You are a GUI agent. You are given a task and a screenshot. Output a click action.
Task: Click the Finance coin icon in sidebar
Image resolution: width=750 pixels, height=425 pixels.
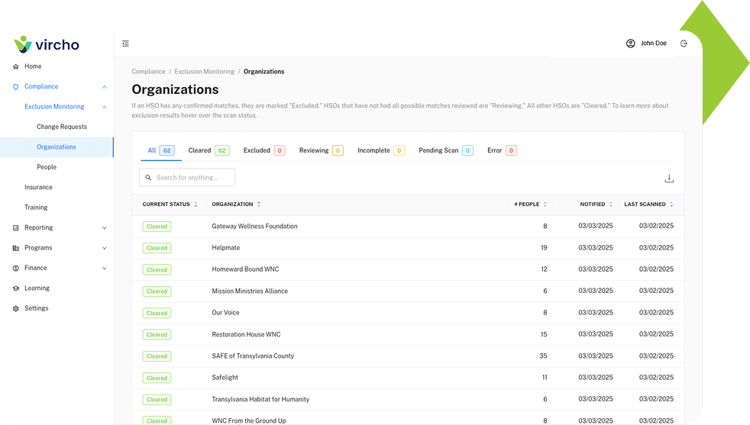(x=16, y=268)
